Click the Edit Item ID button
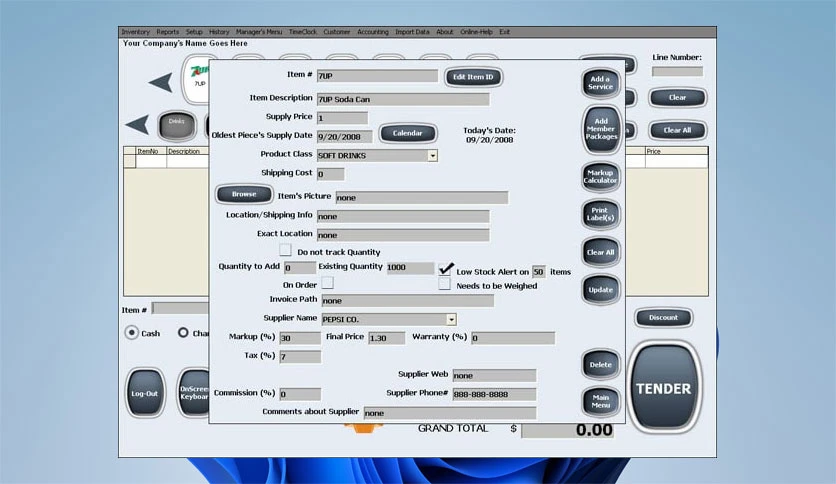 pyautogui.click(x=473, y=77)
